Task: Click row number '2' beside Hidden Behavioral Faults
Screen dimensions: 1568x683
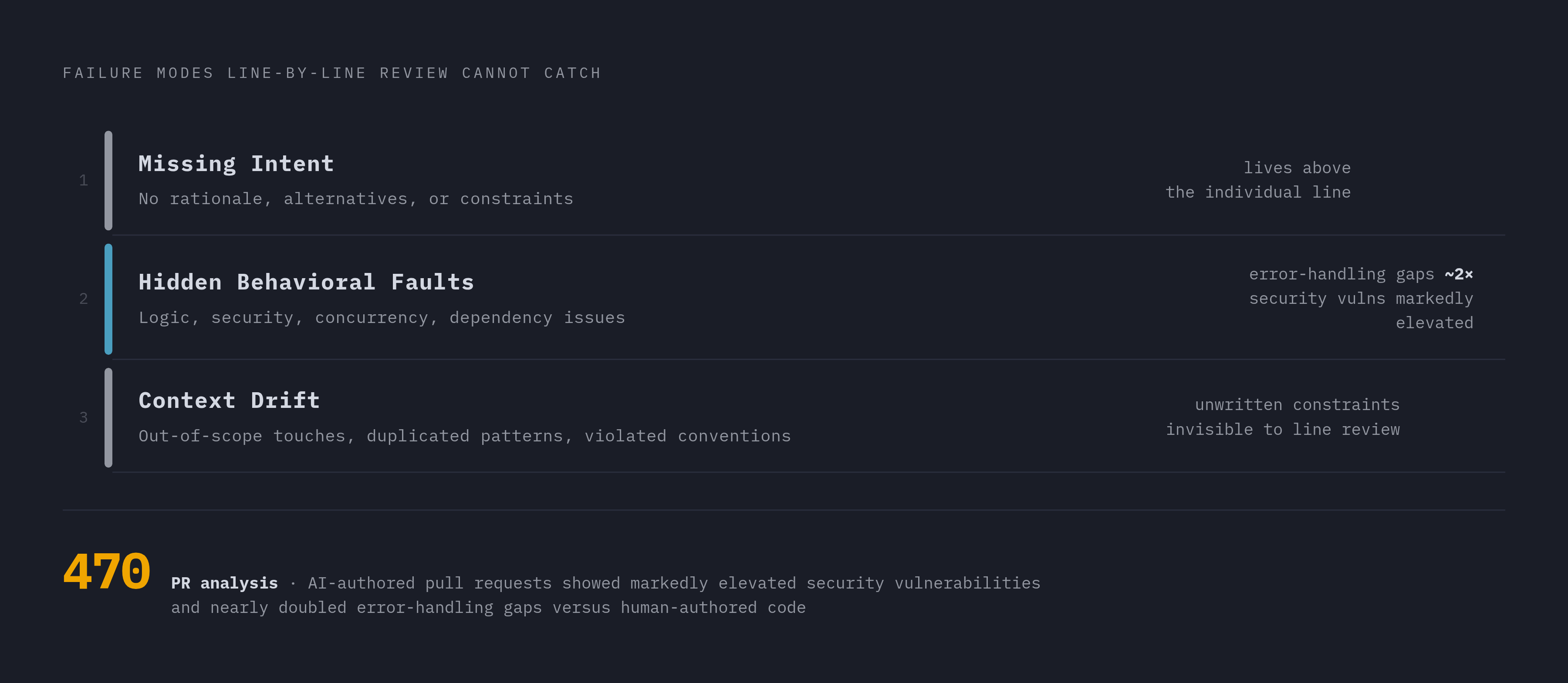Action: tap(83, 299)
